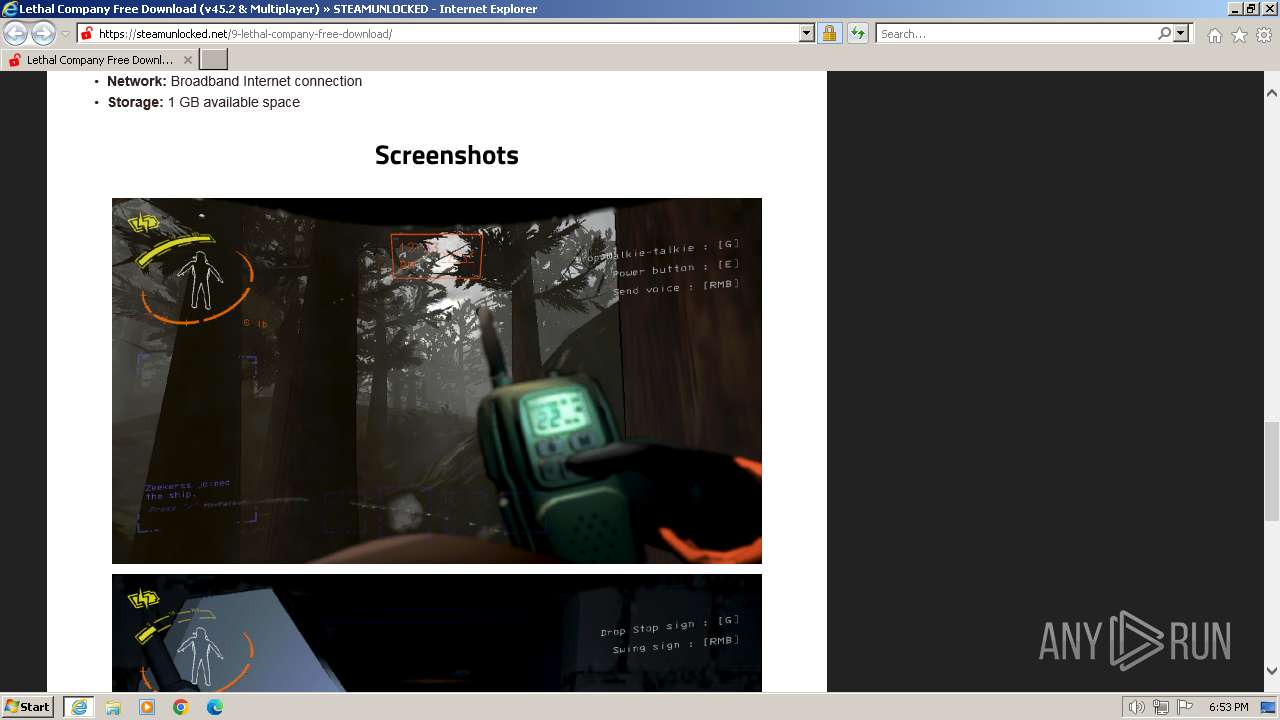The width and height of the screenshot is (1280, 720).
Task: Click the clock showing 6:53 PM
Action: (x=1228, y=707)
